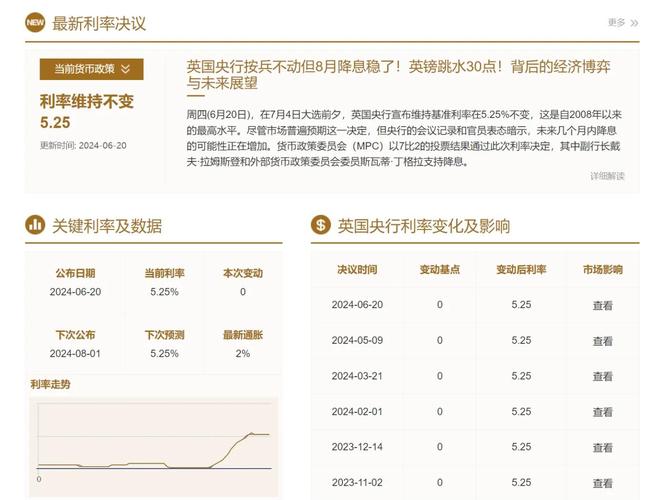Click the 2024-03-21 date cell
Image resolution: width=661 pixels, height=500 pixels.
click(x=357, y=376)
